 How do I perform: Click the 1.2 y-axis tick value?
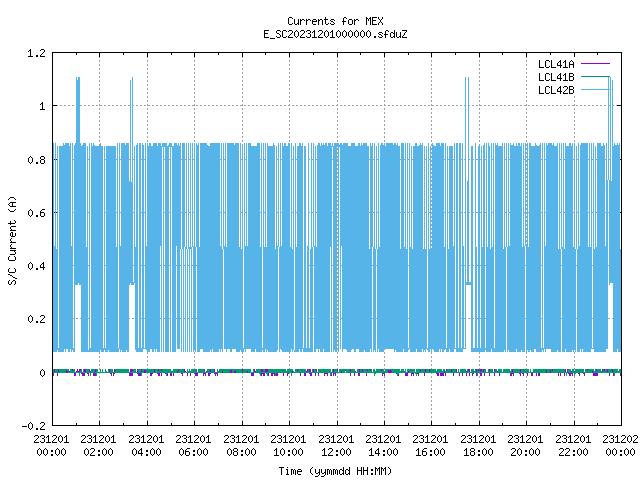point(36,53)
